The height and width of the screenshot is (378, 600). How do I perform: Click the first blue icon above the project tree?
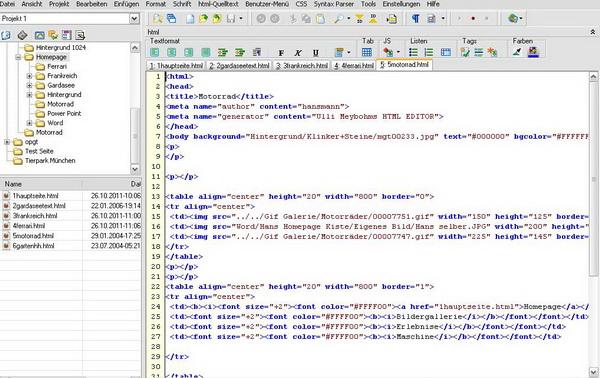pyautogui.click(x=6, y=35)
